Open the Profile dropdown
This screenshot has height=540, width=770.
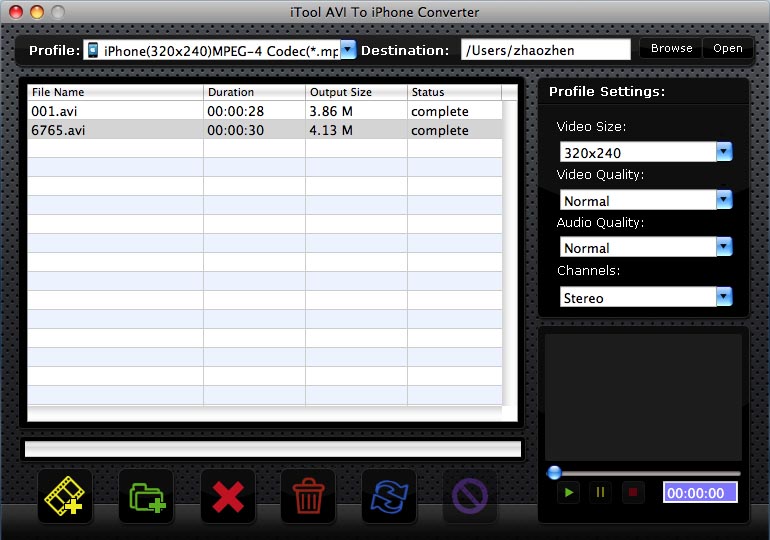click(348, 49)
